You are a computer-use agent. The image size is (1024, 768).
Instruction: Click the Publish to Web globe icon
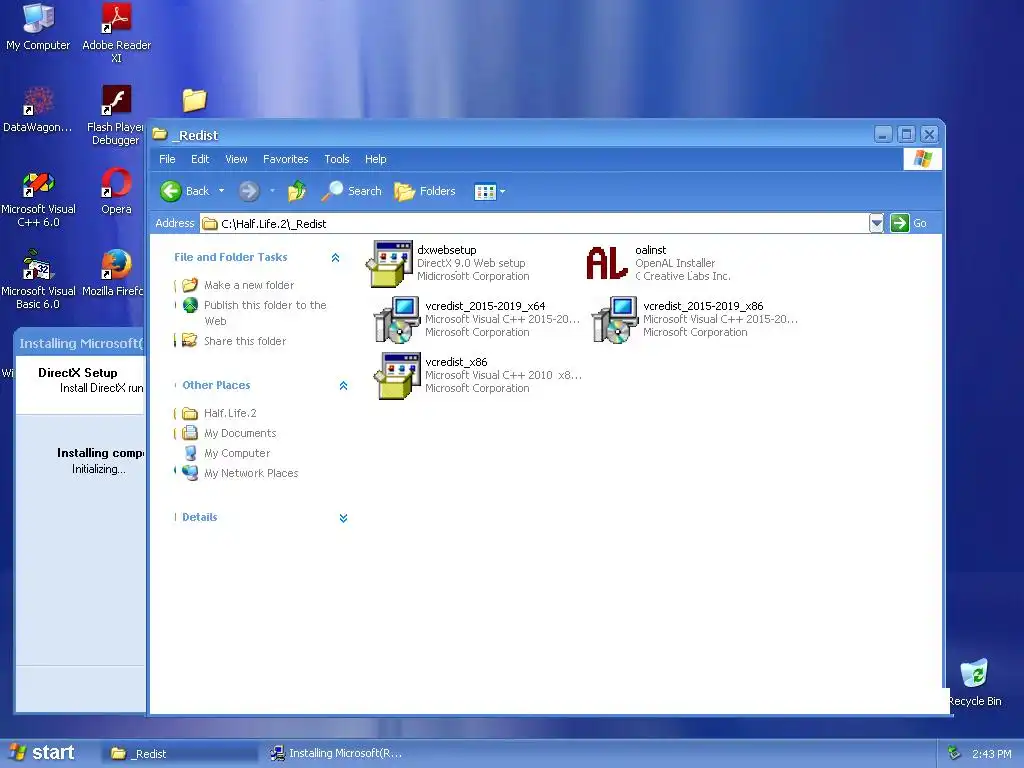click(x=190, y=305)
